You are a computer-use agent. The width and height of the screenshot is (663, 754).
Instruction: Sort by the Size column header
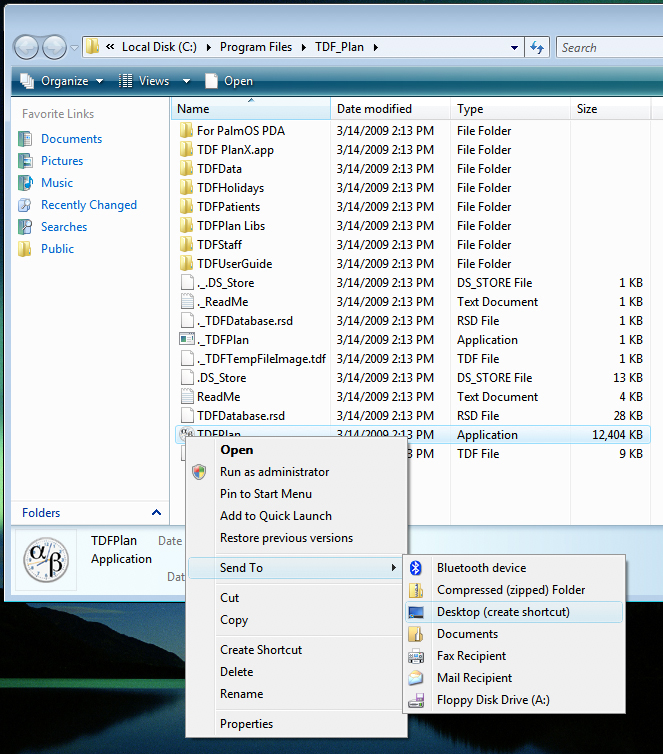point(611,109)
